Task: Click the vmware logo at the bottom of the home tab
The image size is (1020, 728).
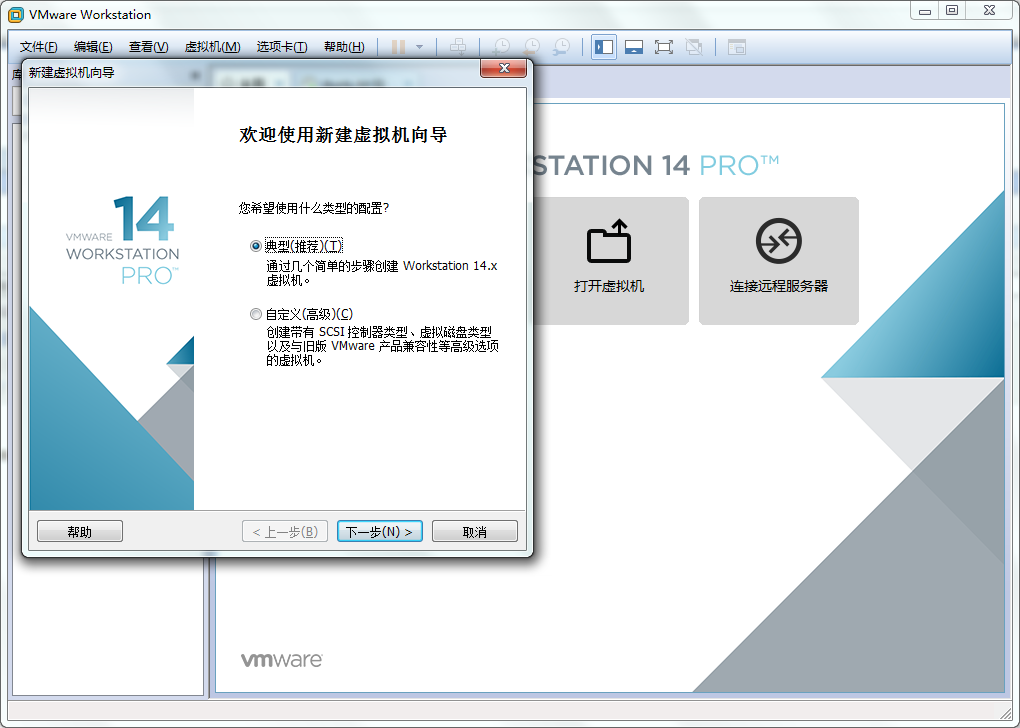Action: (282, 660)
